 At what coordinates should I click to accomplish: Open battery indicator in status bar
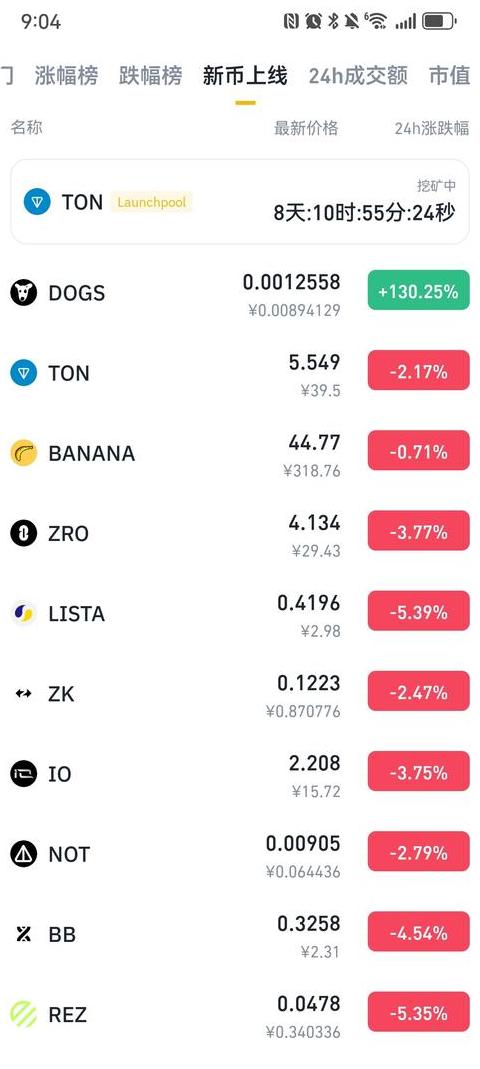click(439, 22)
